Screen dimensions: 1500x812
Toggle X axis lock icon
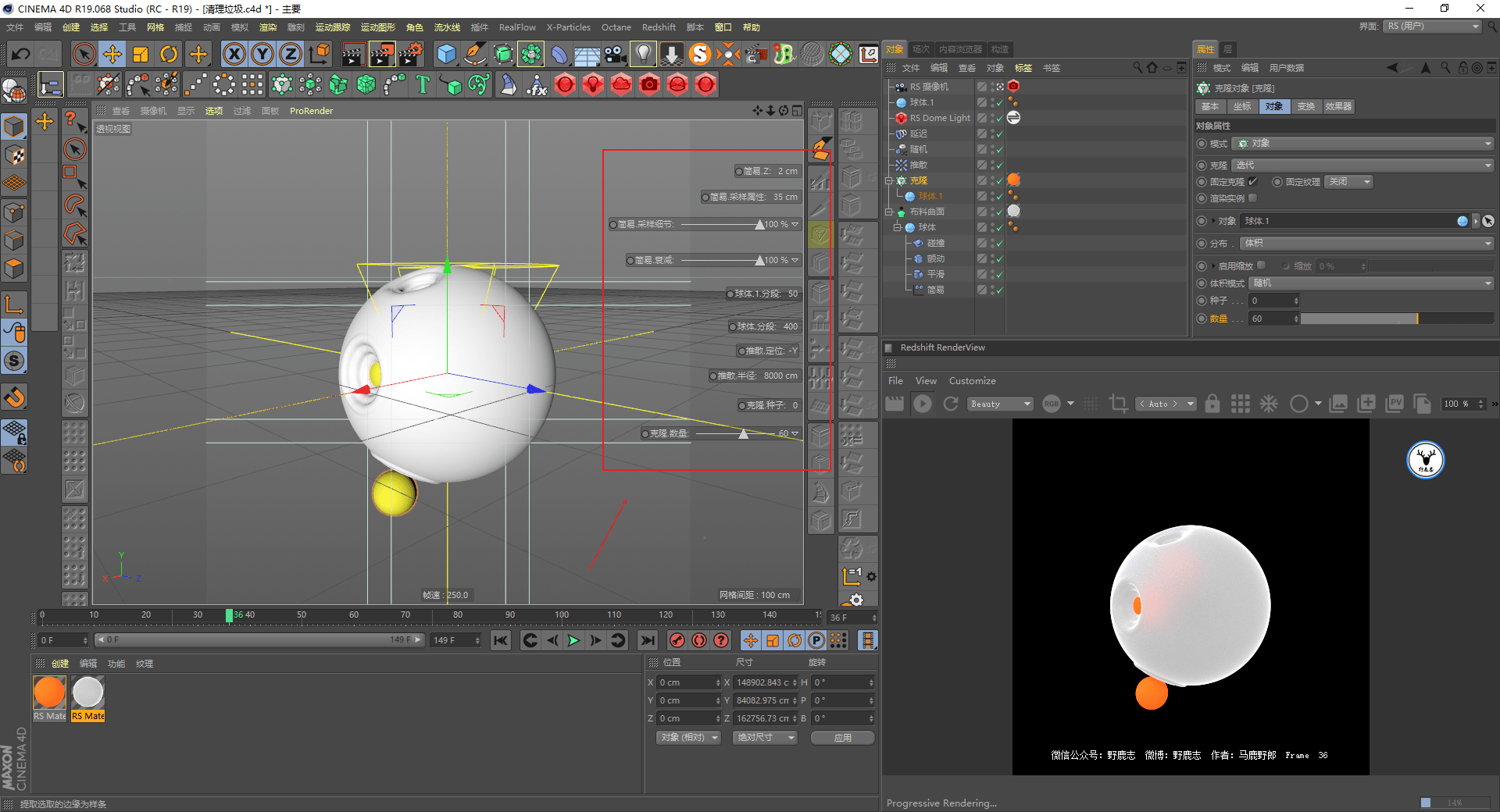tap(234, 54)
